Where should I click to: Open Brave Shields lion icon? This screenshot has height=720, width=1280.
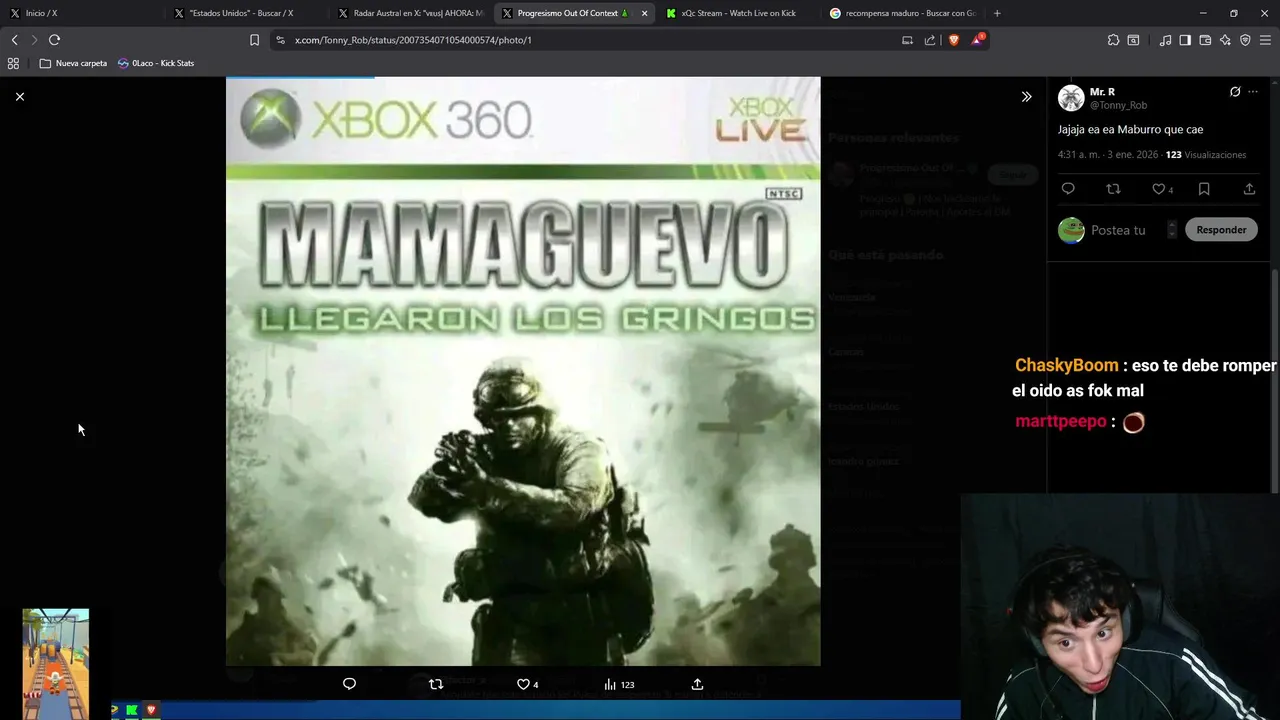coord(953,40)
